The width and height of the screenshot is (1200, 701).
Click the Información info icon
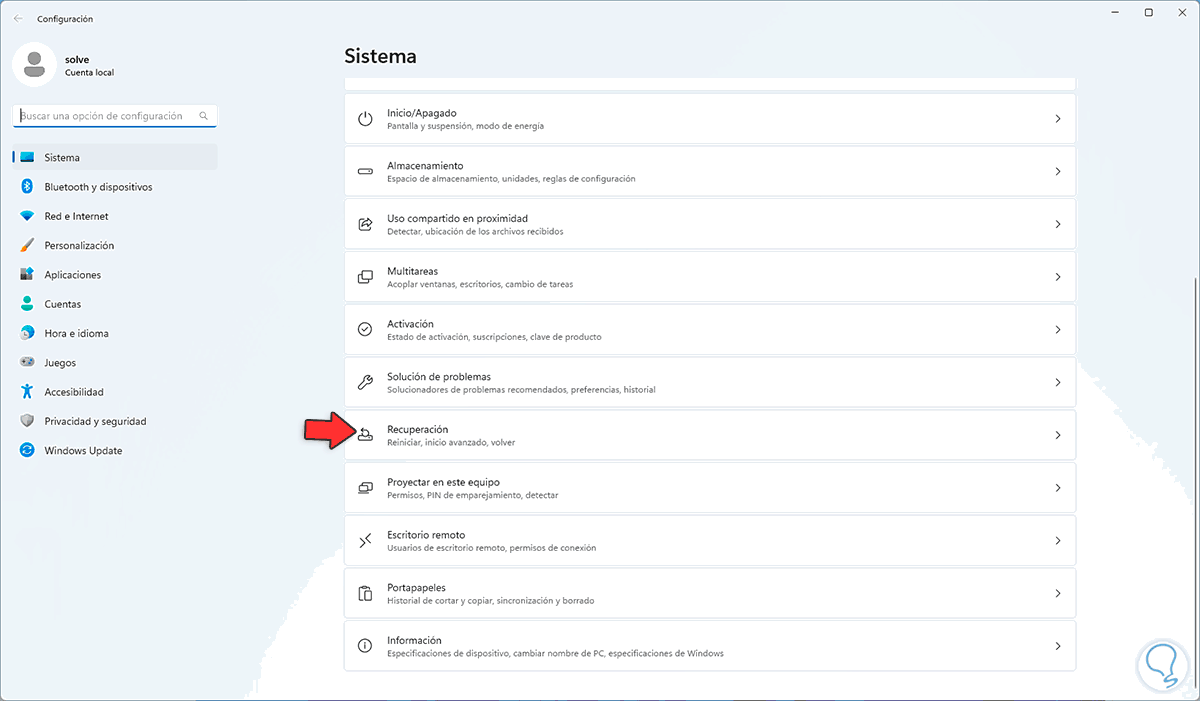tap(366, 646)
